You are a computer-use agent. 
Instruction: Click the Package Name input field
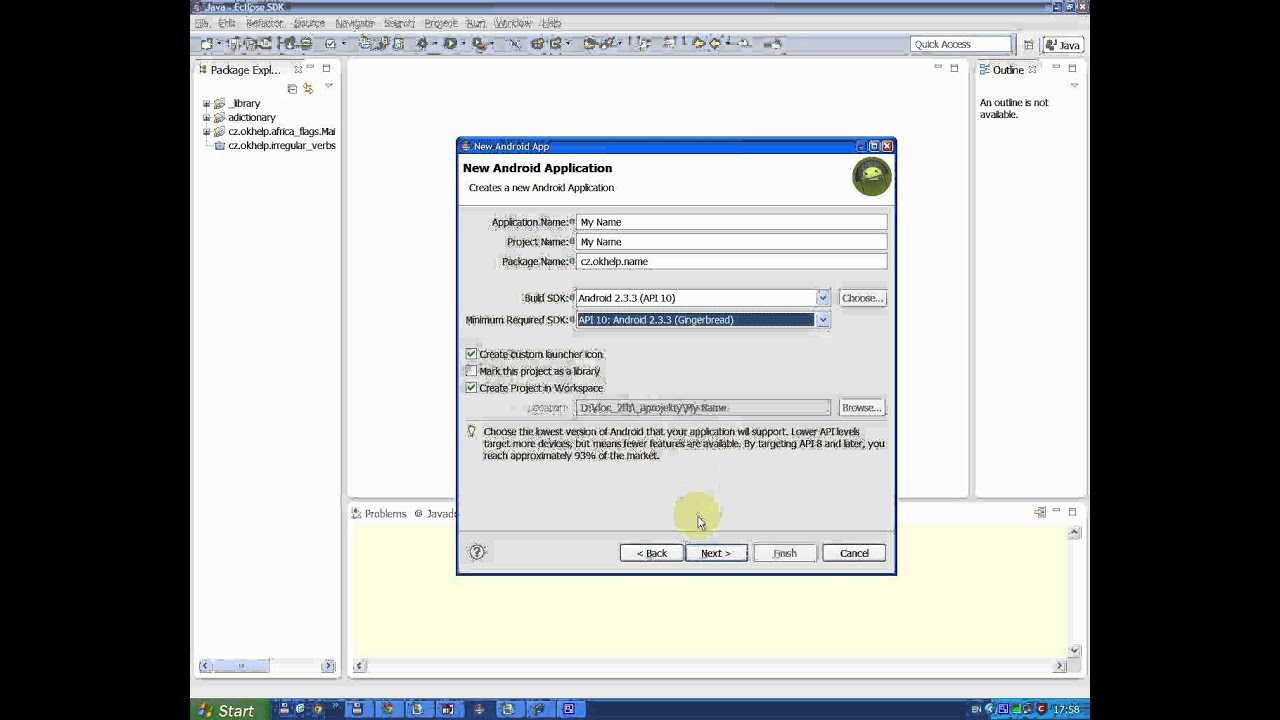click(732, 262)
